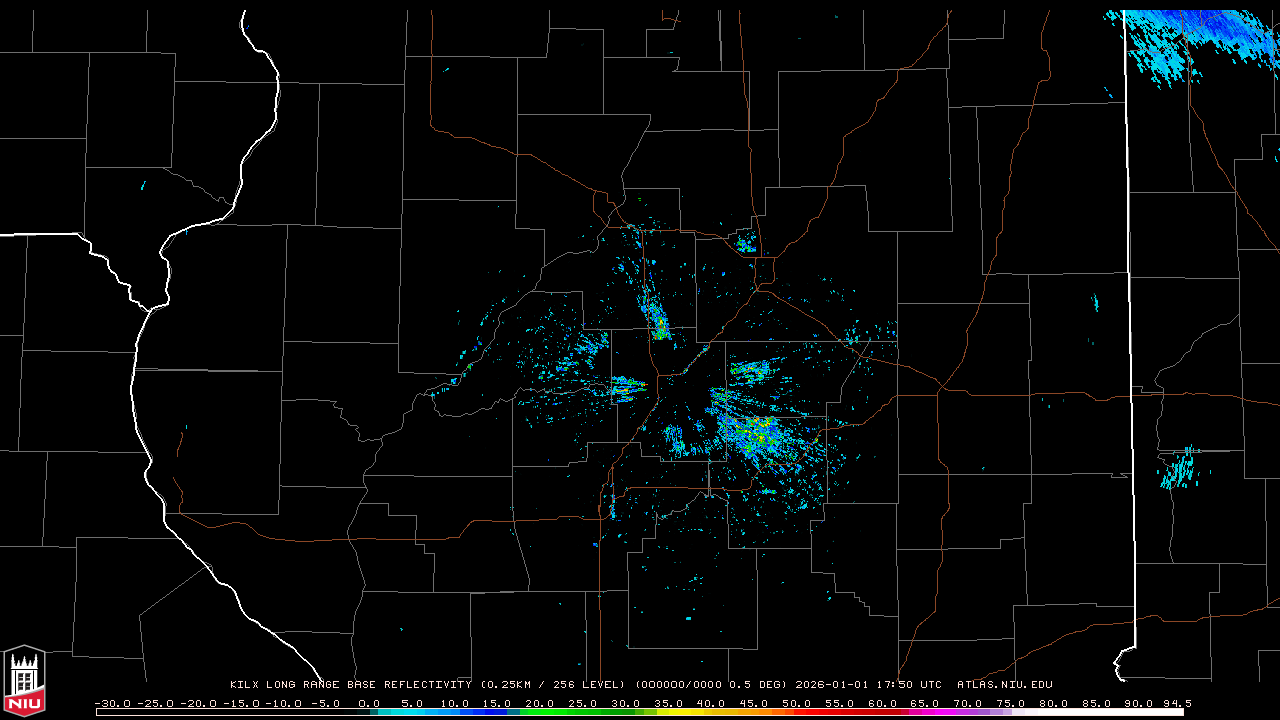Click the 0.0 scale label

coord(369,703)
